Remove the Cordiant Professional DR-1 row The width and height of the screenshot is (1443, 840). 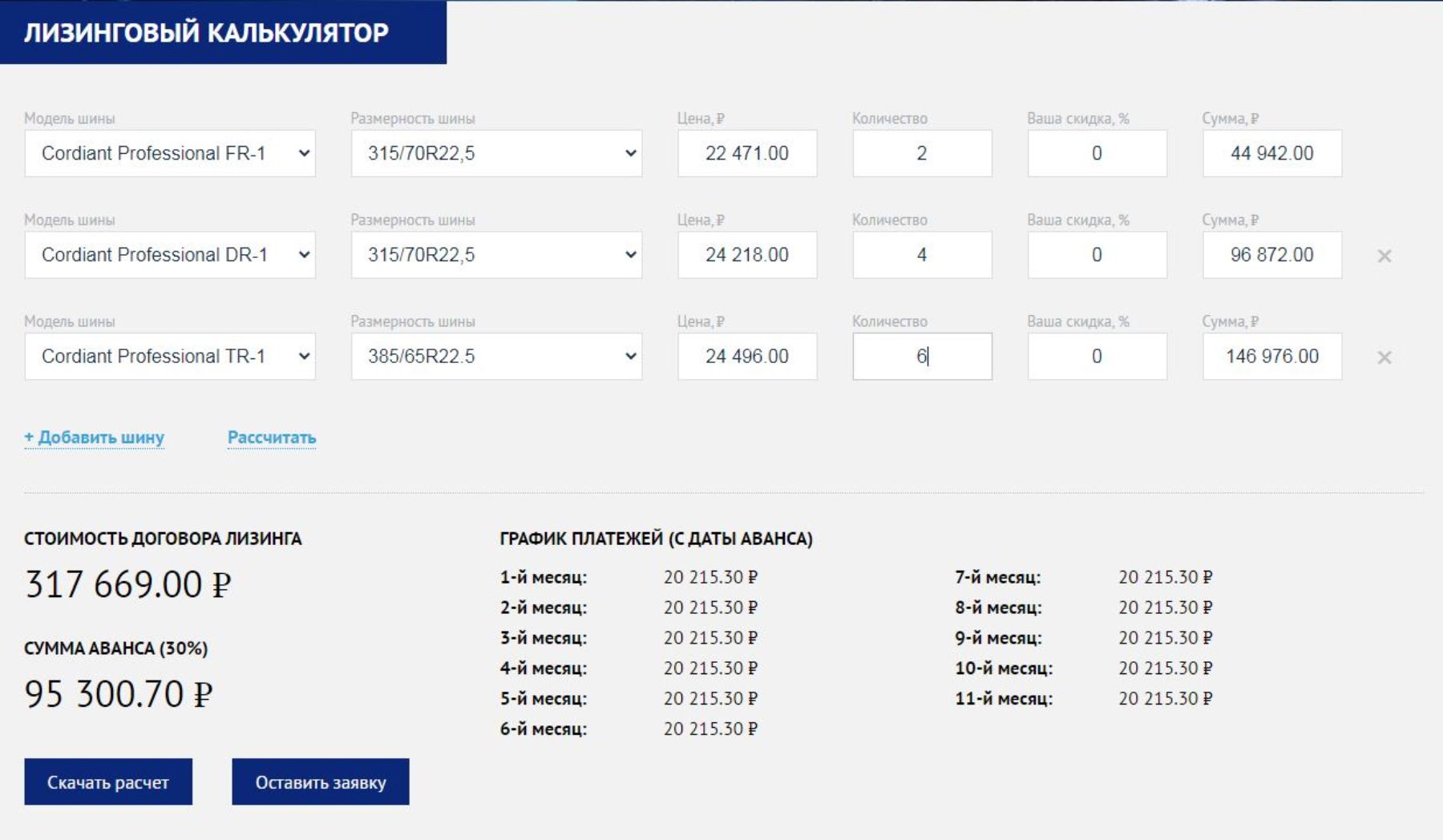click(1384, 256)
